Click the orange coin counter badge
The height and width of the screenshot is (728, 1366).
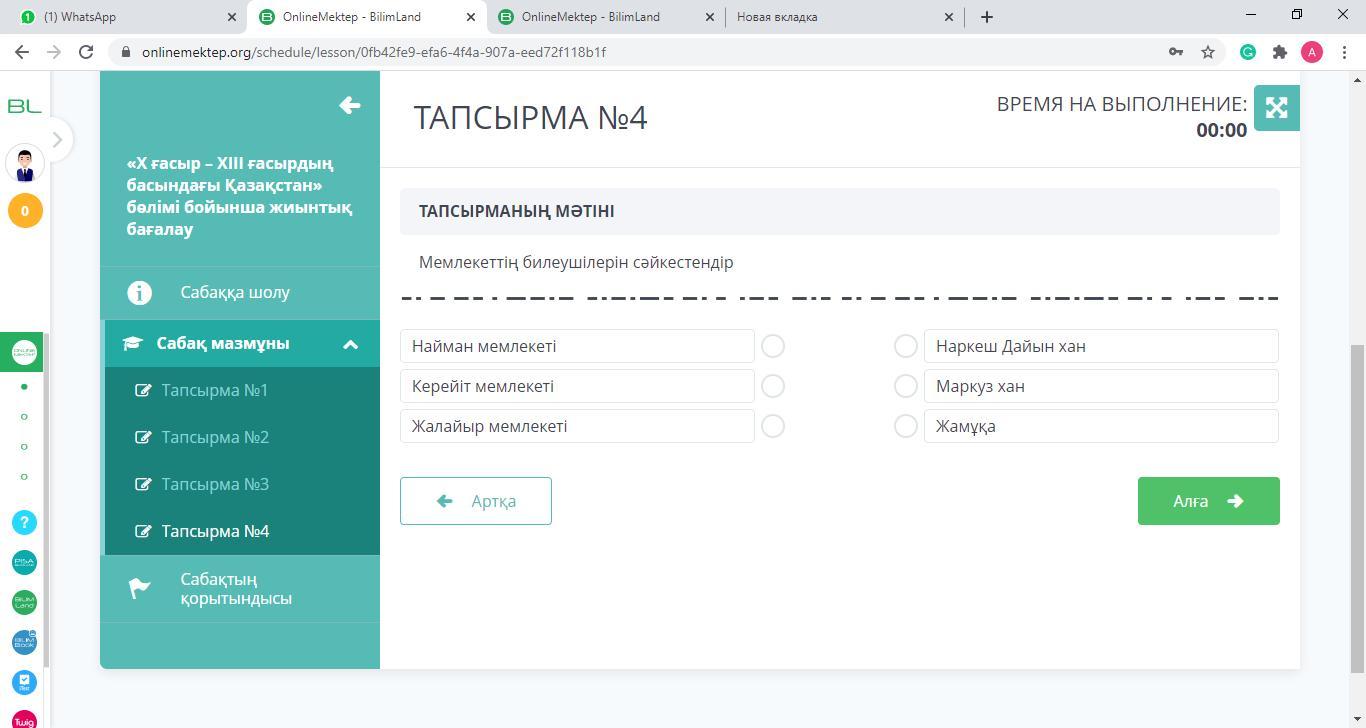coord(25,211)
